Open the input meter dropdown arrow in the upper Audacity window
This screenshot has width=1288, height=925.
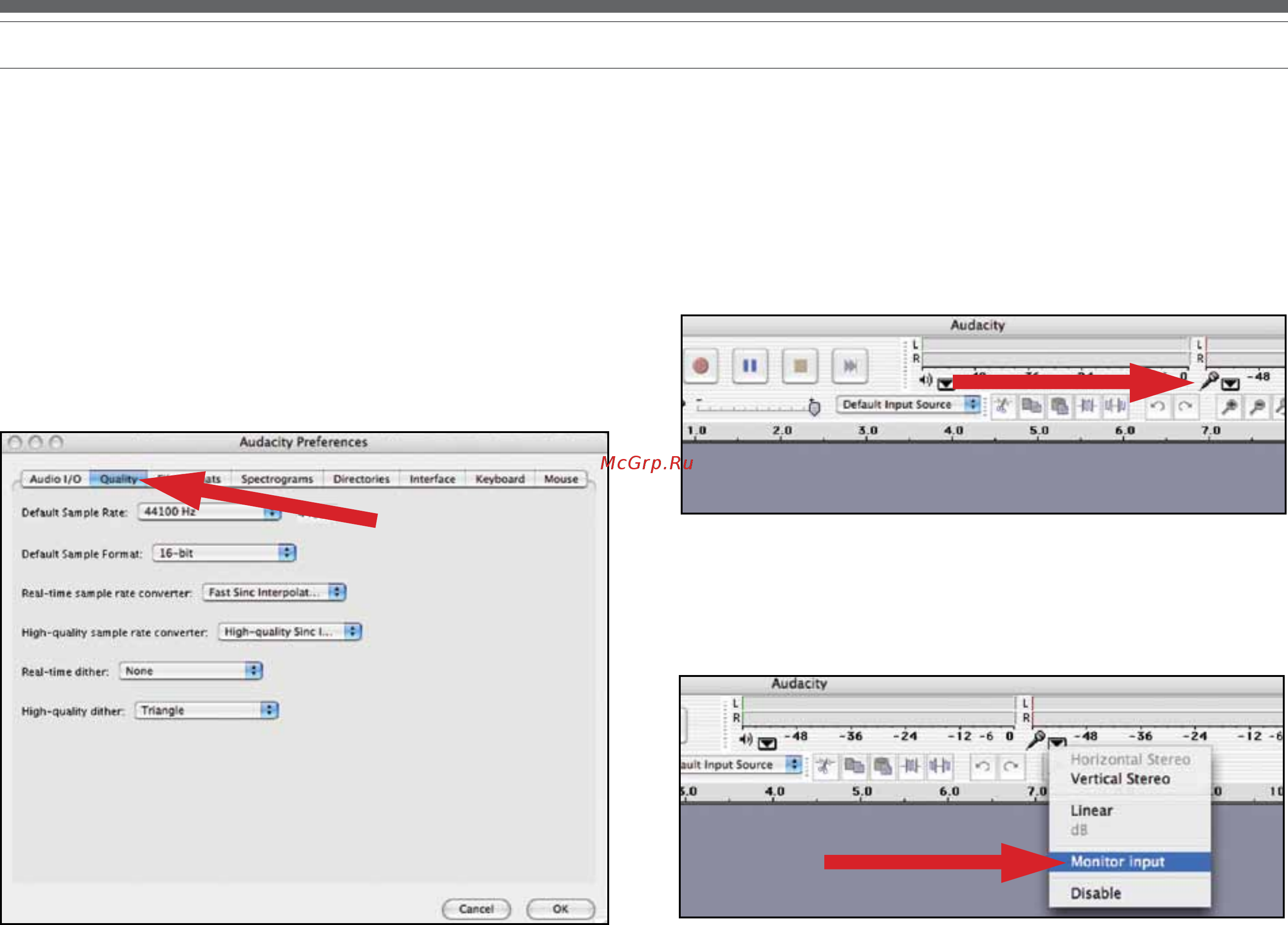coord(1231,384)
